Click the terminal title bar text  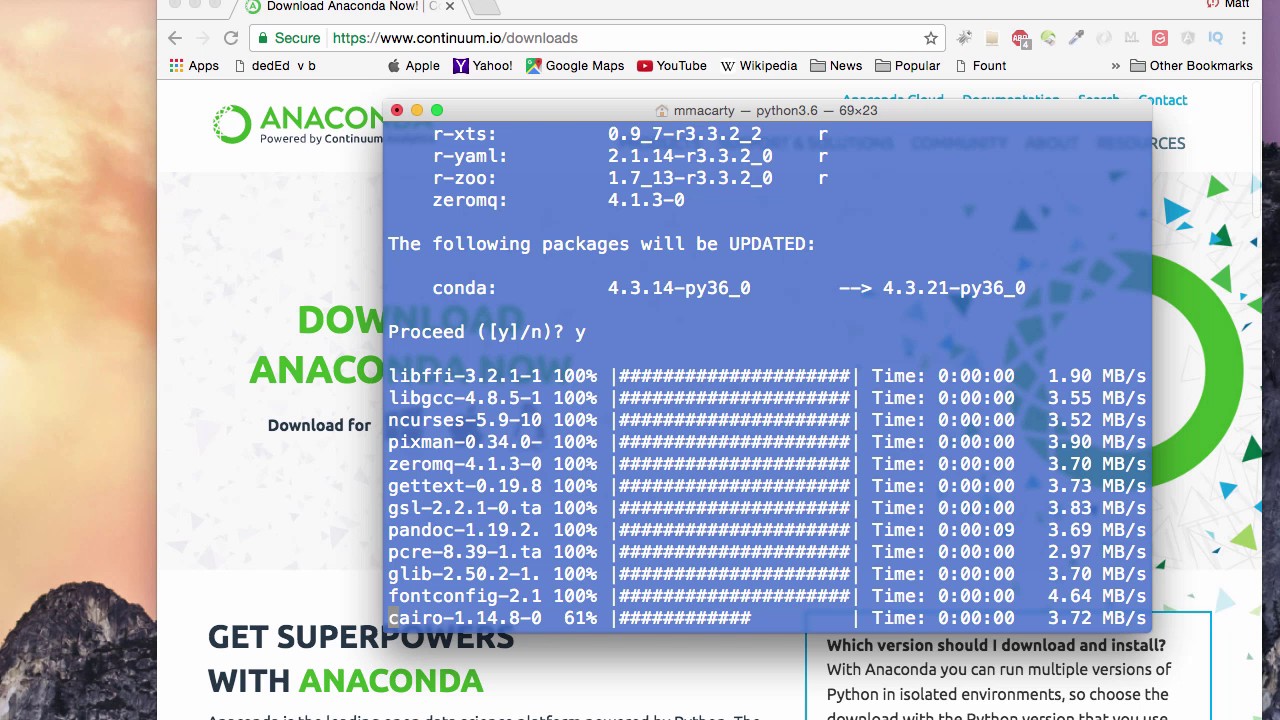point(775,111)
